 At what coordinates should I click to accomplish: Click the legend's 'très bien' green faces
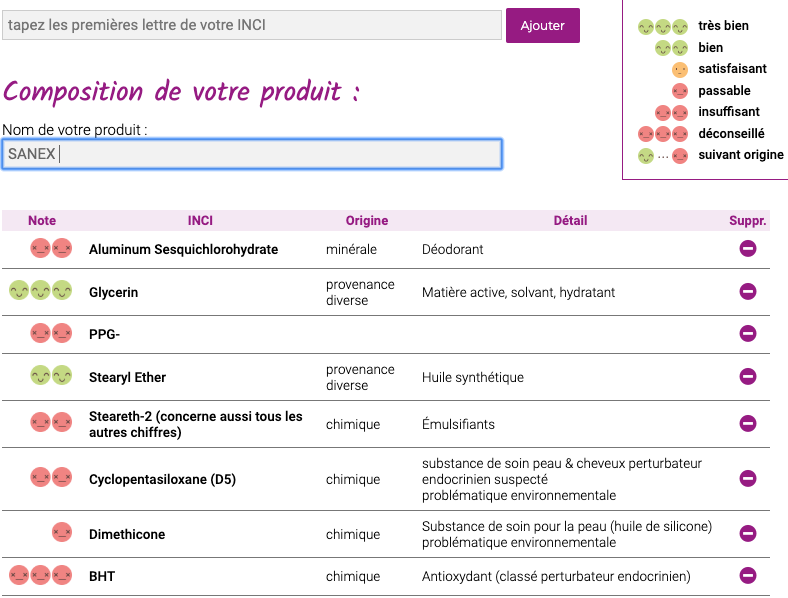pyautogui.click(x=663, y=27)
